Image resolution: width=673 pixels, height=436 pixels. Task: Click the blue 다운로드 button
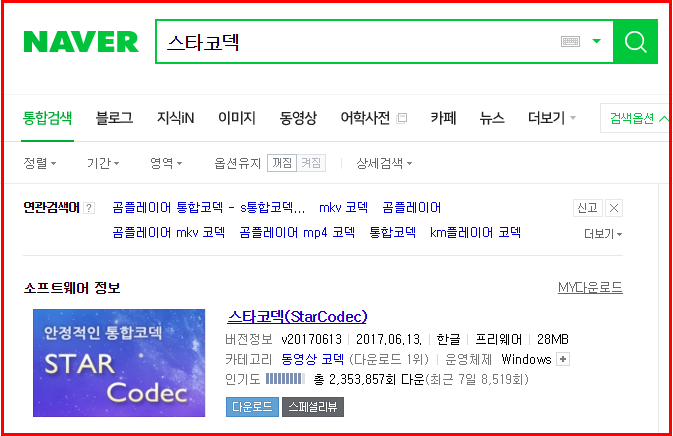click(x=252, y=407)
